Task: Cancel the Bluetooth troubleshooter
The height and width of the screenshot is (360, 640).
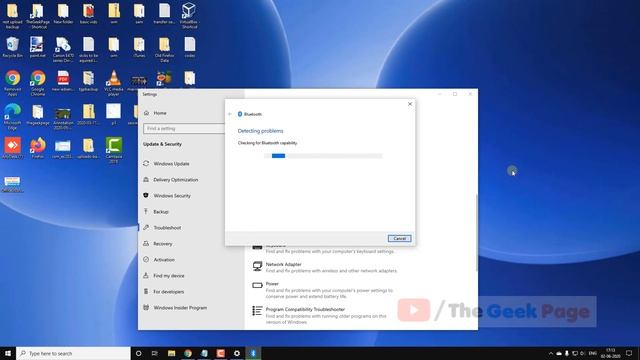Action: [x=399, y=238]
